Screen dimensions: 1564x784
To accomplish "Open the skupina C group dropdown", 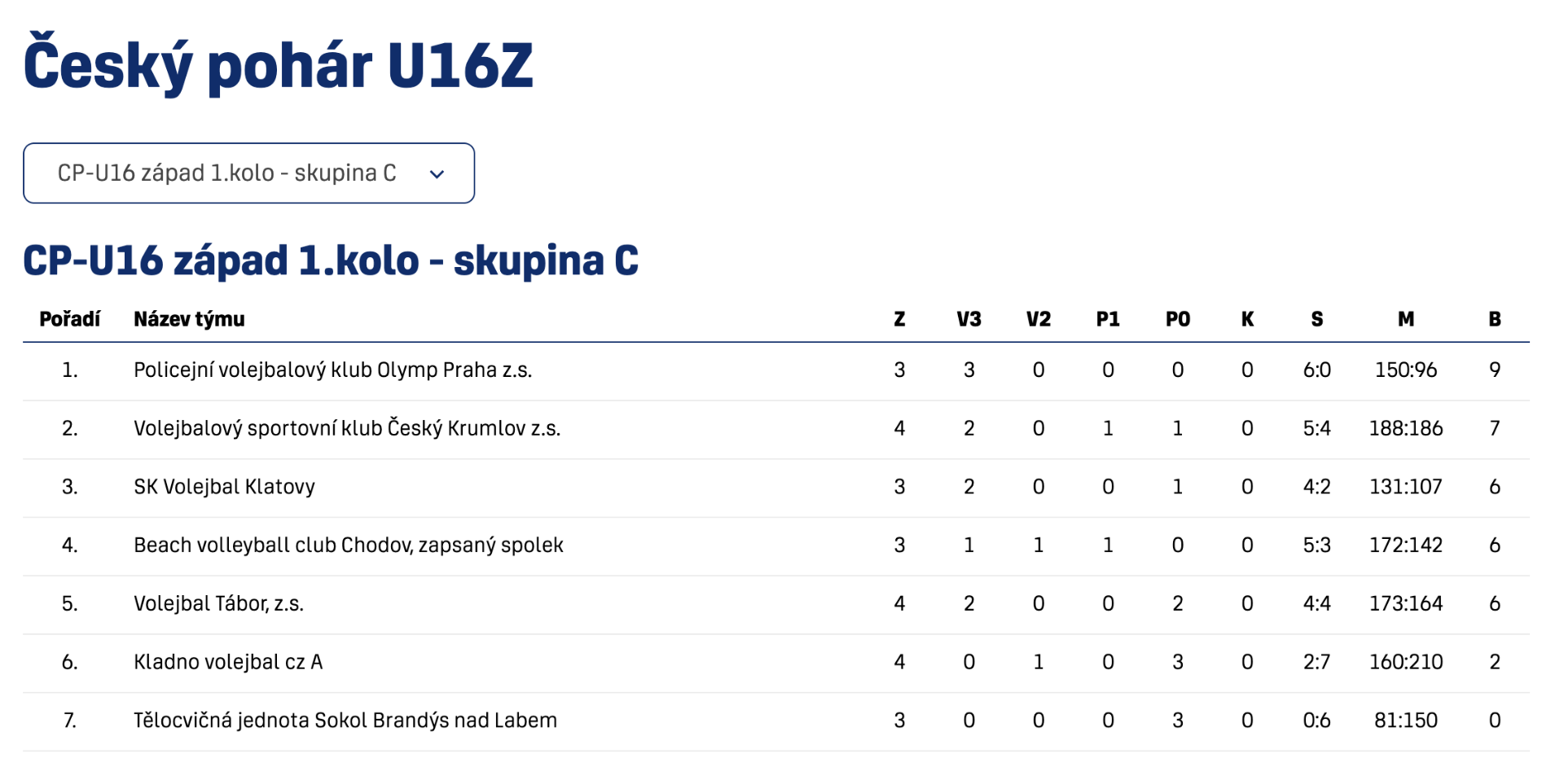I will (x=248, y=173).
